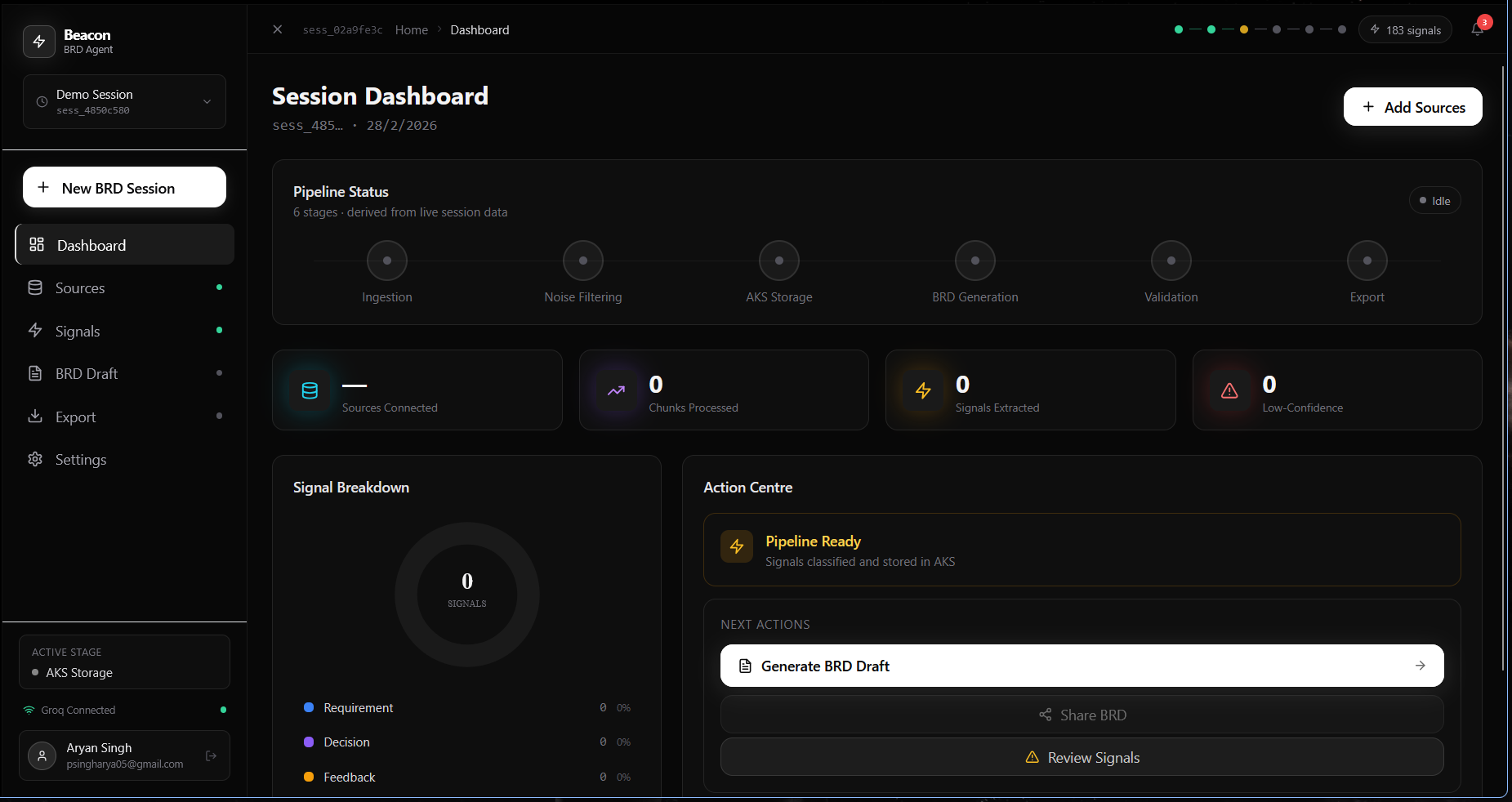This screenshot has width=1512, height=802.
Task: Open Settings from sidebar
Action: (81, 460)
